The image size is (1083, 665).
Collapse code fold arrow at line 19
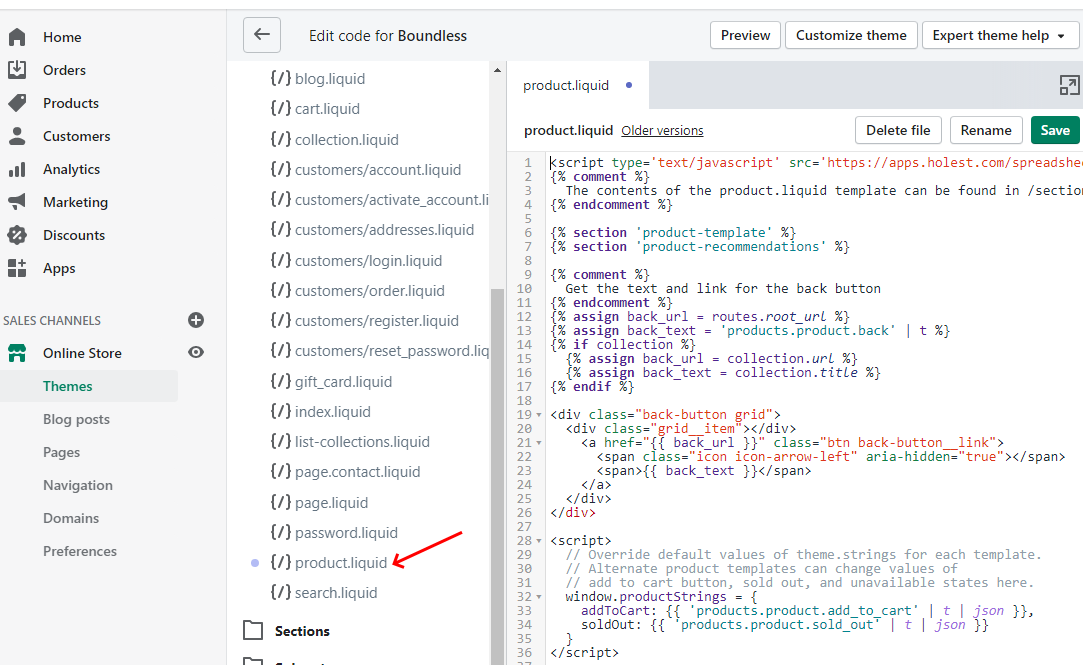(540, 415)
